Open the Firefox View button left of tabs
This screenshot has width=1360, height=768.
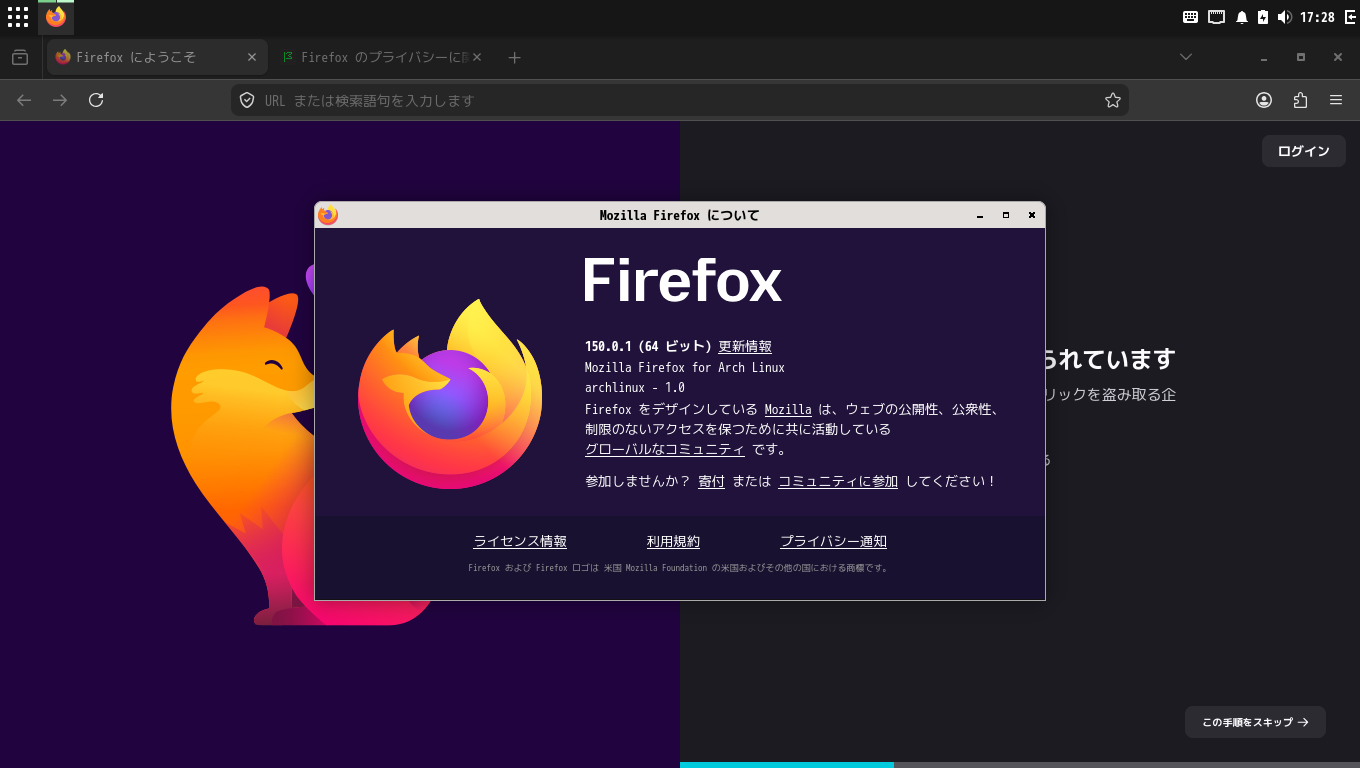(20, 58)
